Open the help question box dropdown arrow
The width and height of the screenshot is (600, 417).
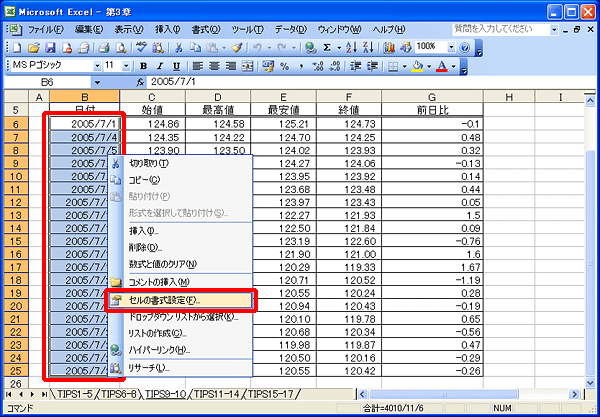(554, 29)
